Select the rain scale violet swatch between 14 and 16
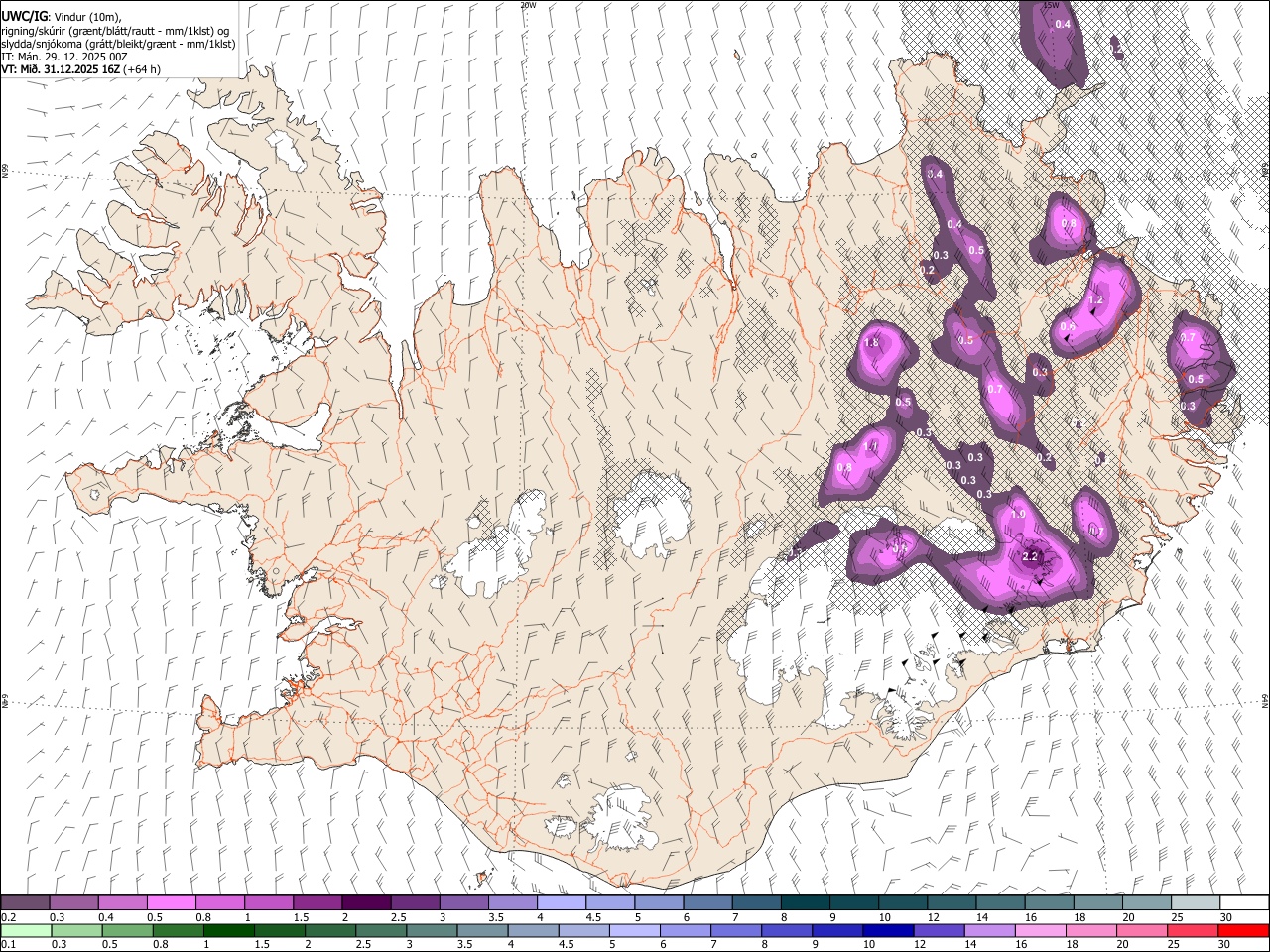 pyautogui.click(x=989, y=930)
